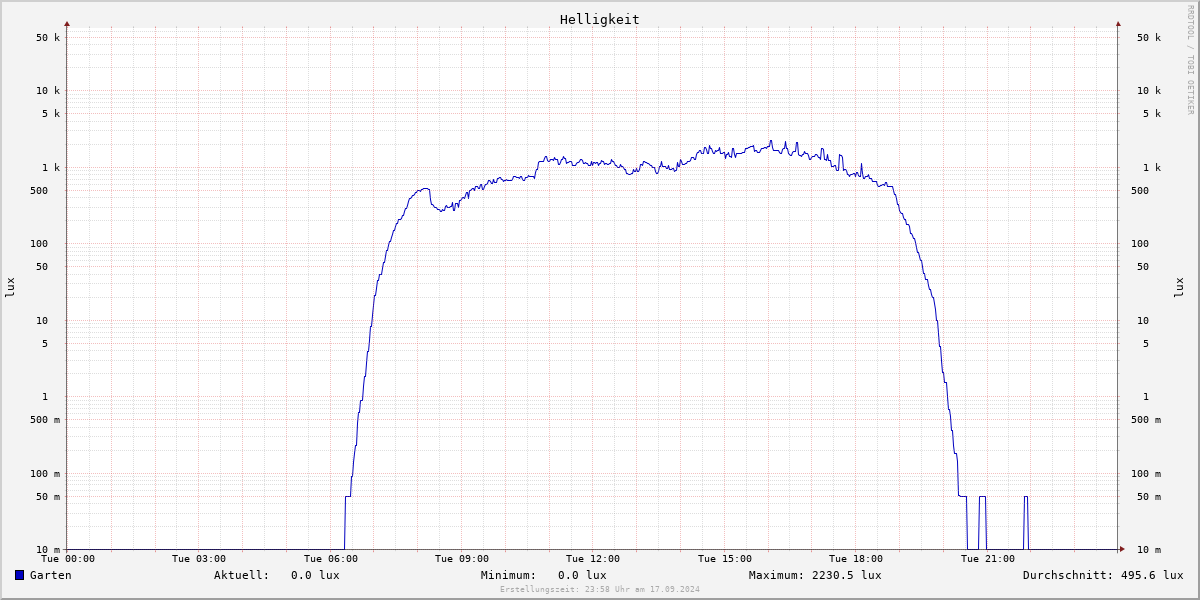
Task: Select the Tue 09:00 time axis label
Action: [462, 559]
